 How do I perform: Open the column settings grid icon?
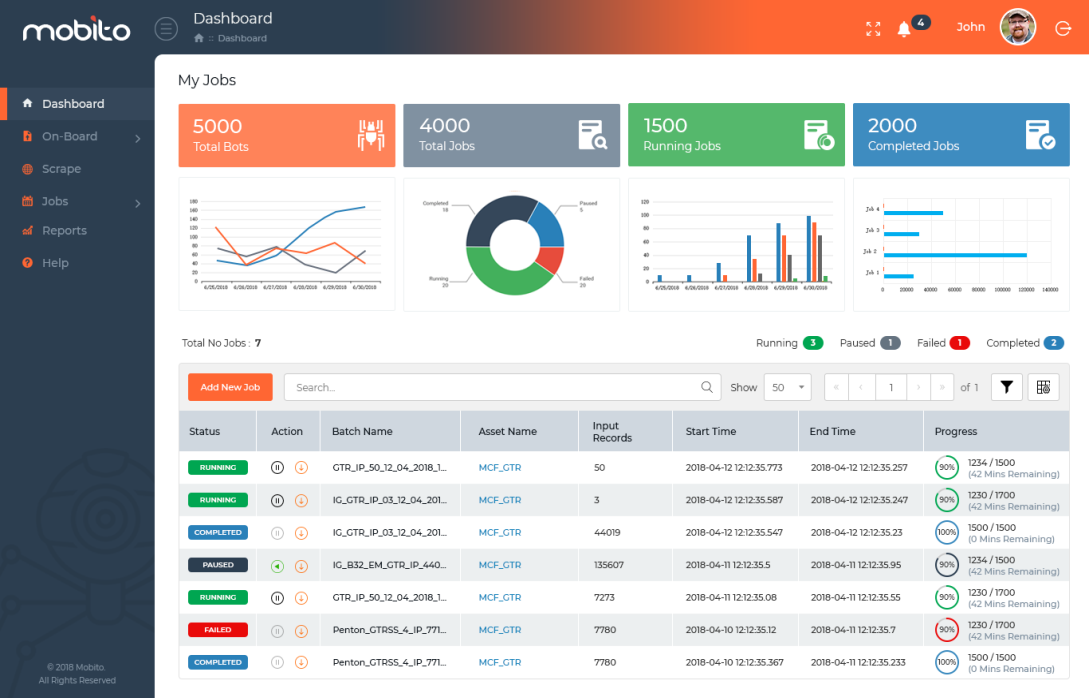coord(1043,387)
